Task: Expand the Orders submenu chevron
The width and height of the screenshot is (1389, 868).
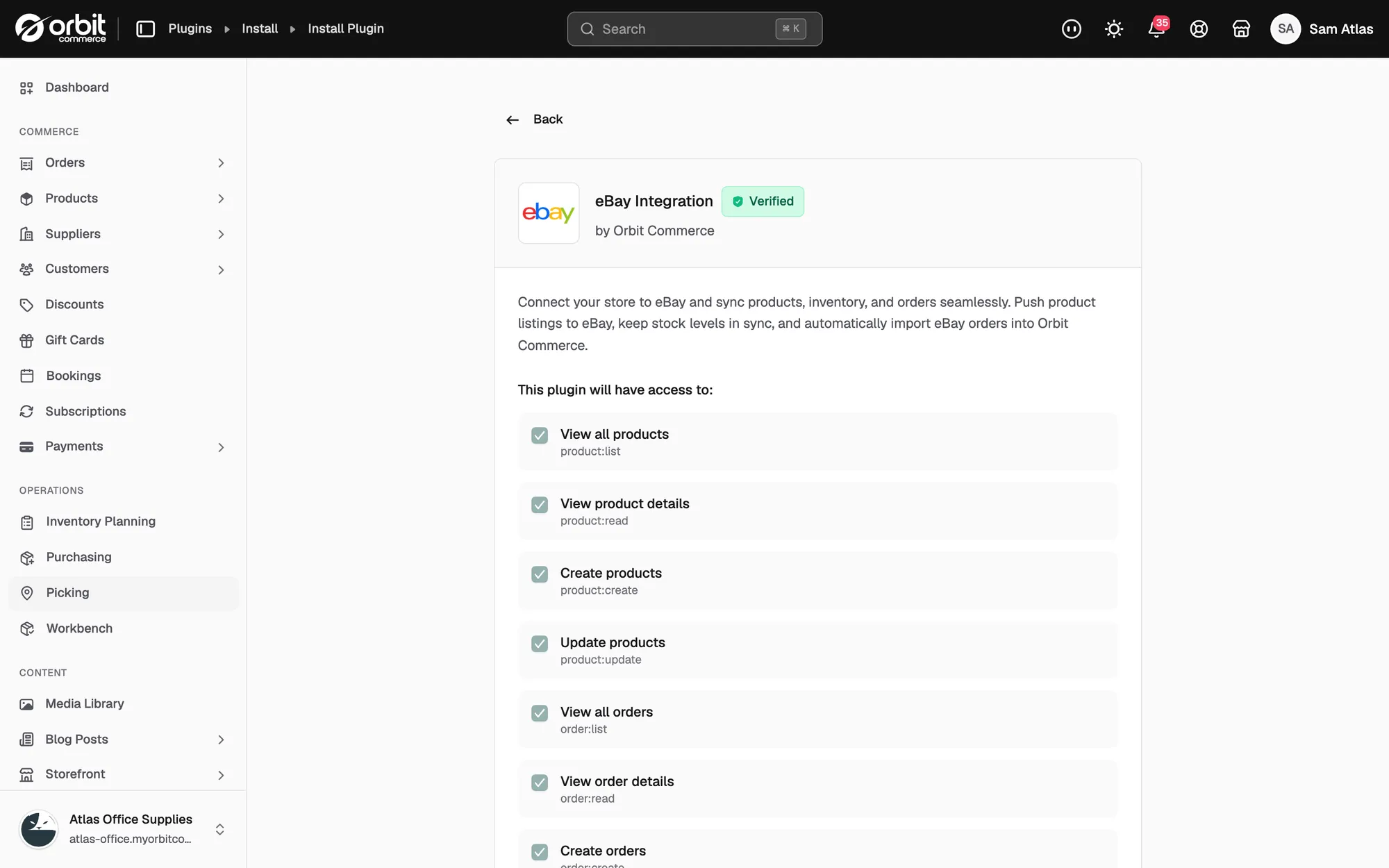Action: pyautogui.click(x=221, y=163)
